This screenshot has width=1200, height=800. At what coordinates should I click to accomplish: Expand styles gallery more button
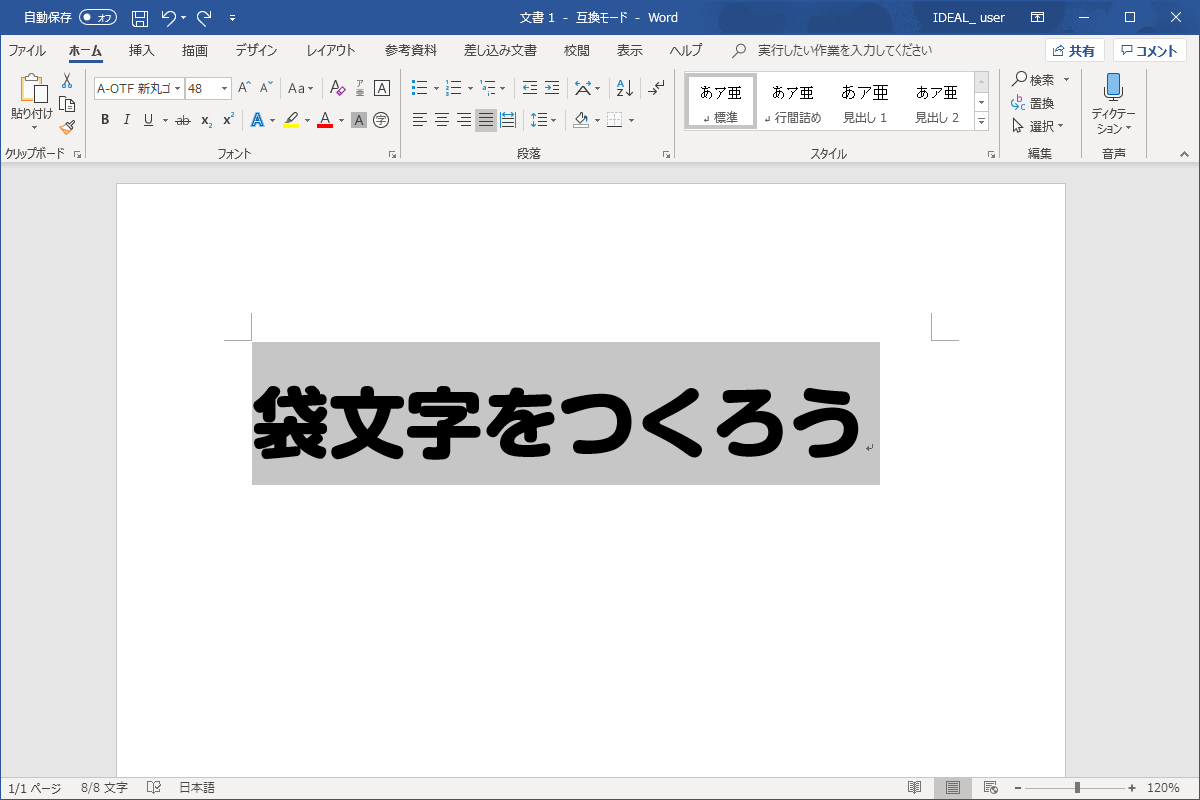[981, 121]
